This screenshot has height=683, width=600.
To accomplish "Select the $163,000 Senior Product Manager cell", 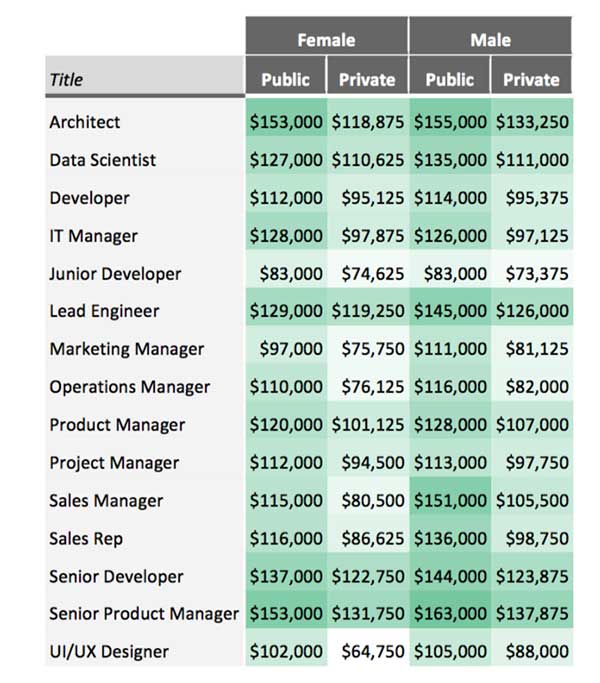I will pyautogui.click(x=450, y=614).
